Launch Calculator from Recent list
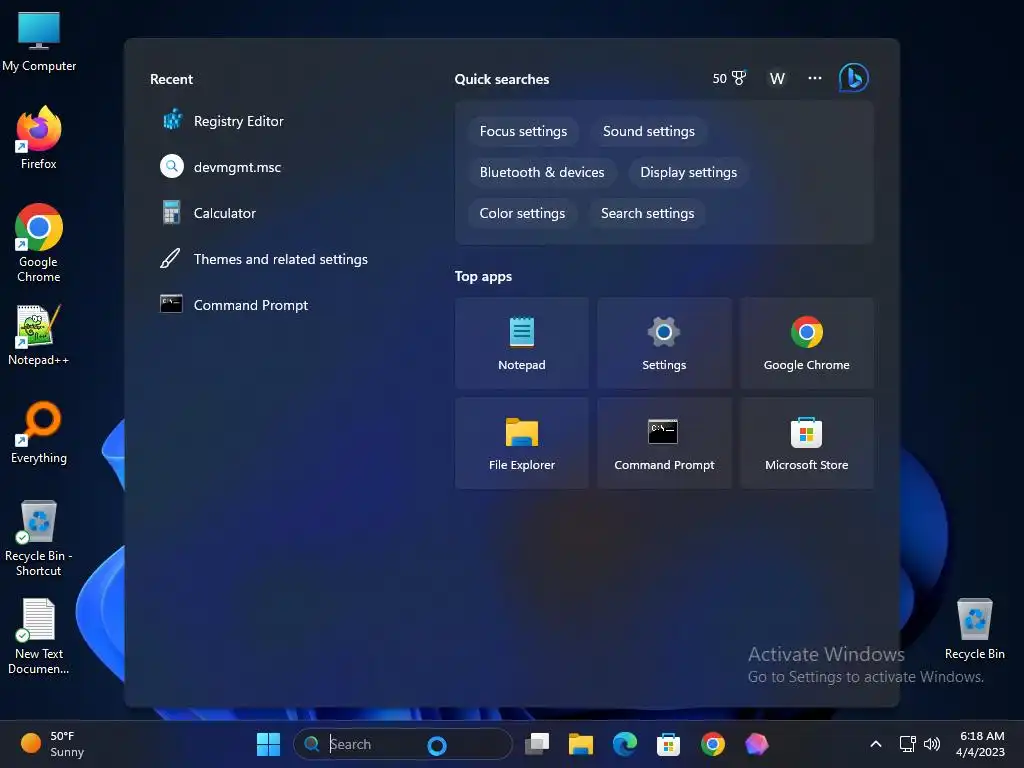This screenshot has height=768, width=1024. (x=208, y=213)
